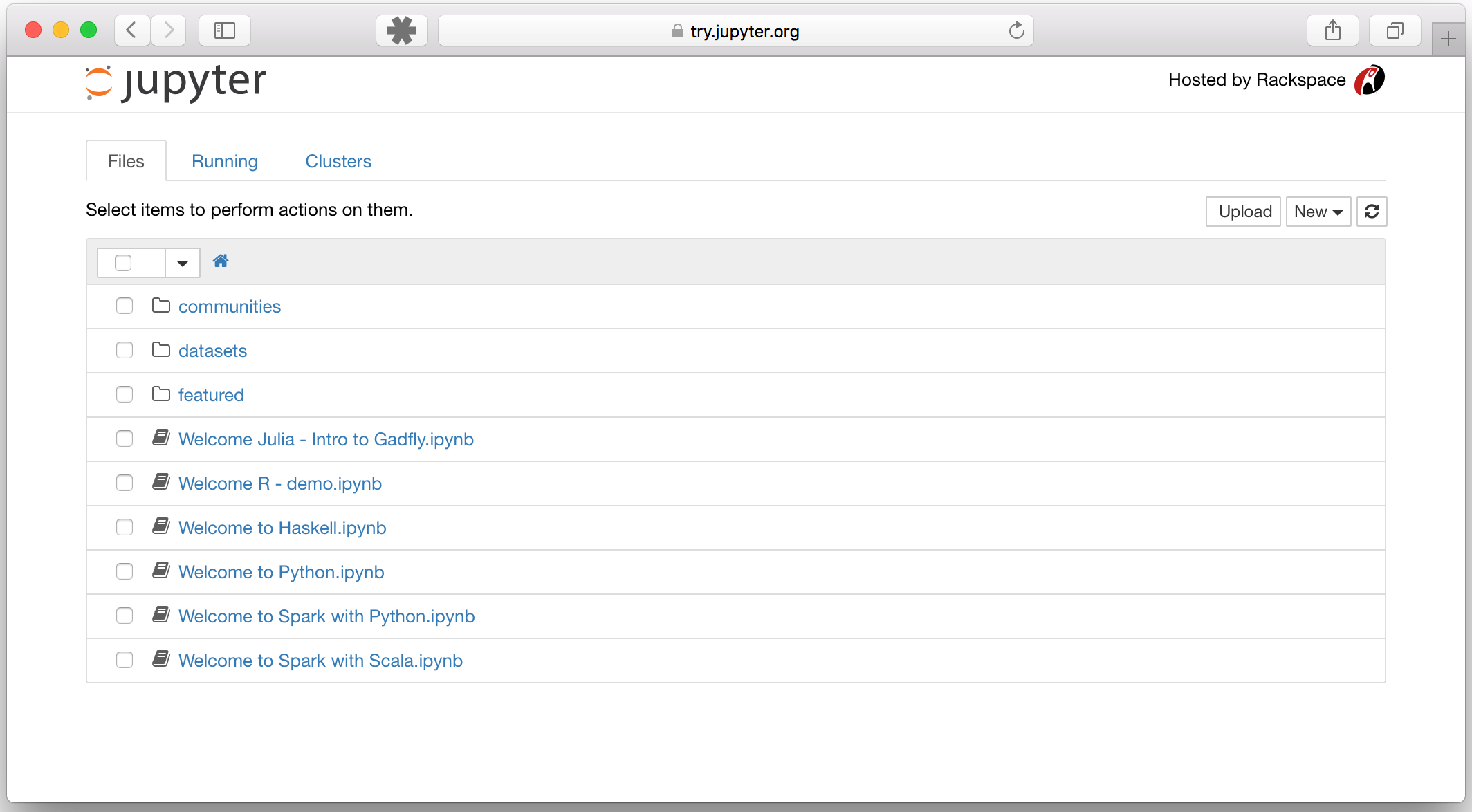Expand the selection type dropdown arrow
1472x812 pixels.
(x=183, y=263)
